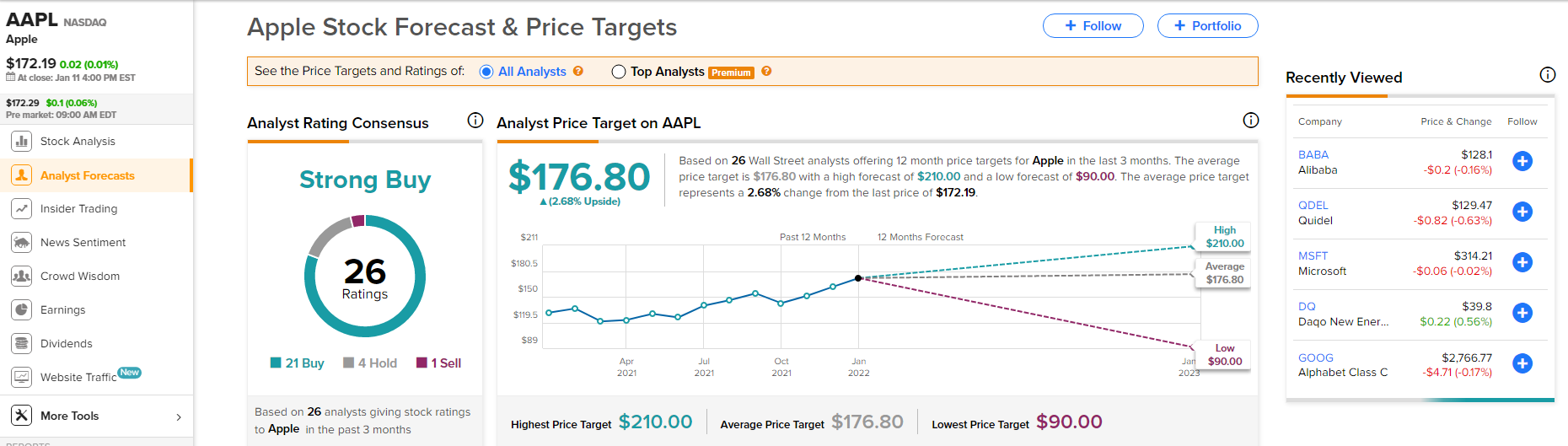Viewport: 1568px width, 446px height.
Task: Open the QDEL ticker link
Action: pyautogui.click(x=1313, y=205)
